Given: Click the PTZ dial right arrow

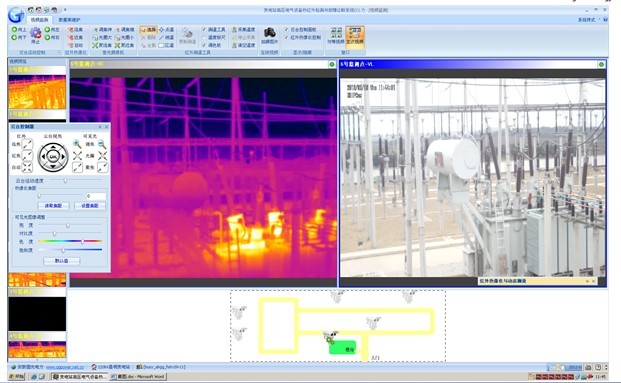Looking at the screenshot, I should tap(63, 157).
